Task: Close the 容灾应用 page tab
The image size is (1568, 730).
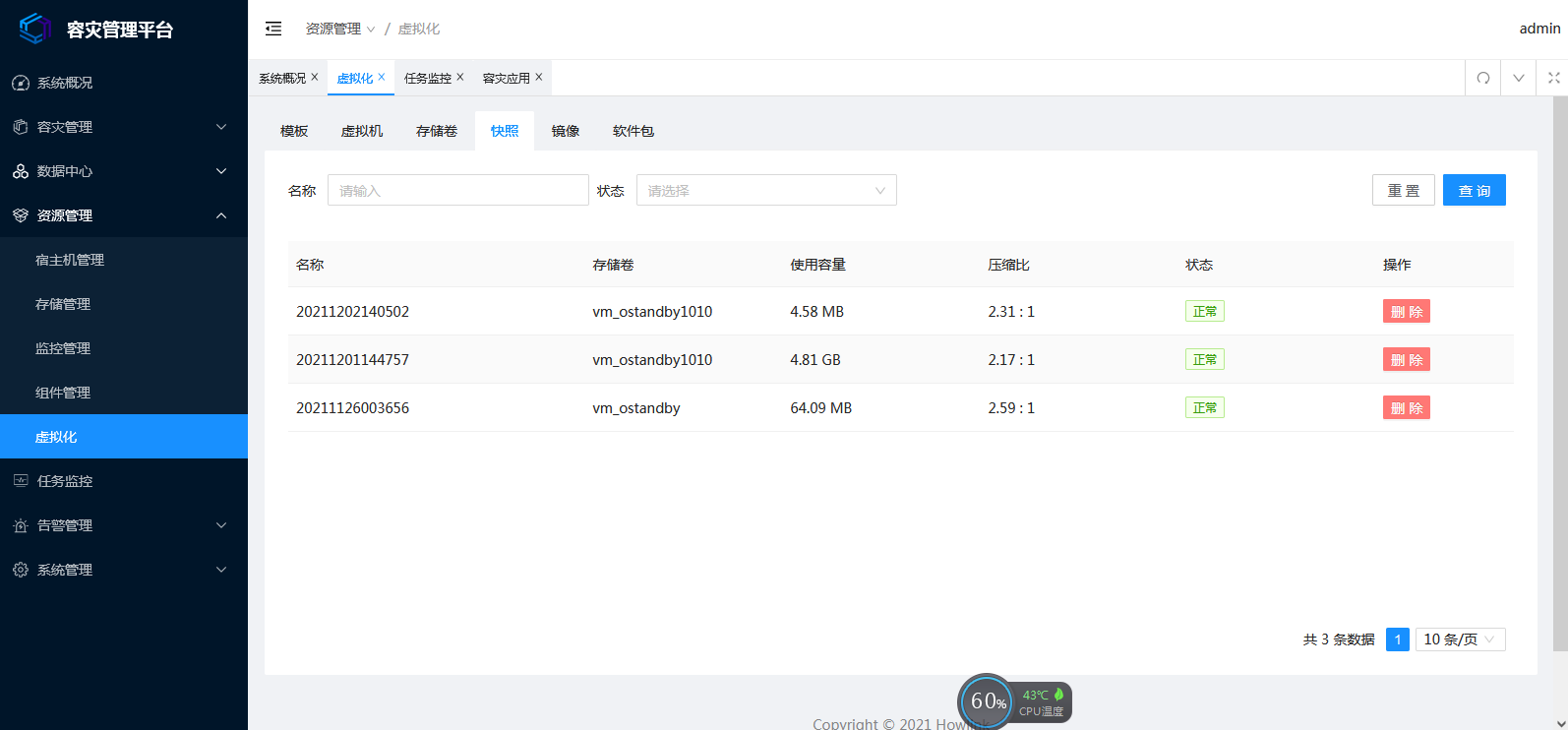Action: [x=539, y=77]
